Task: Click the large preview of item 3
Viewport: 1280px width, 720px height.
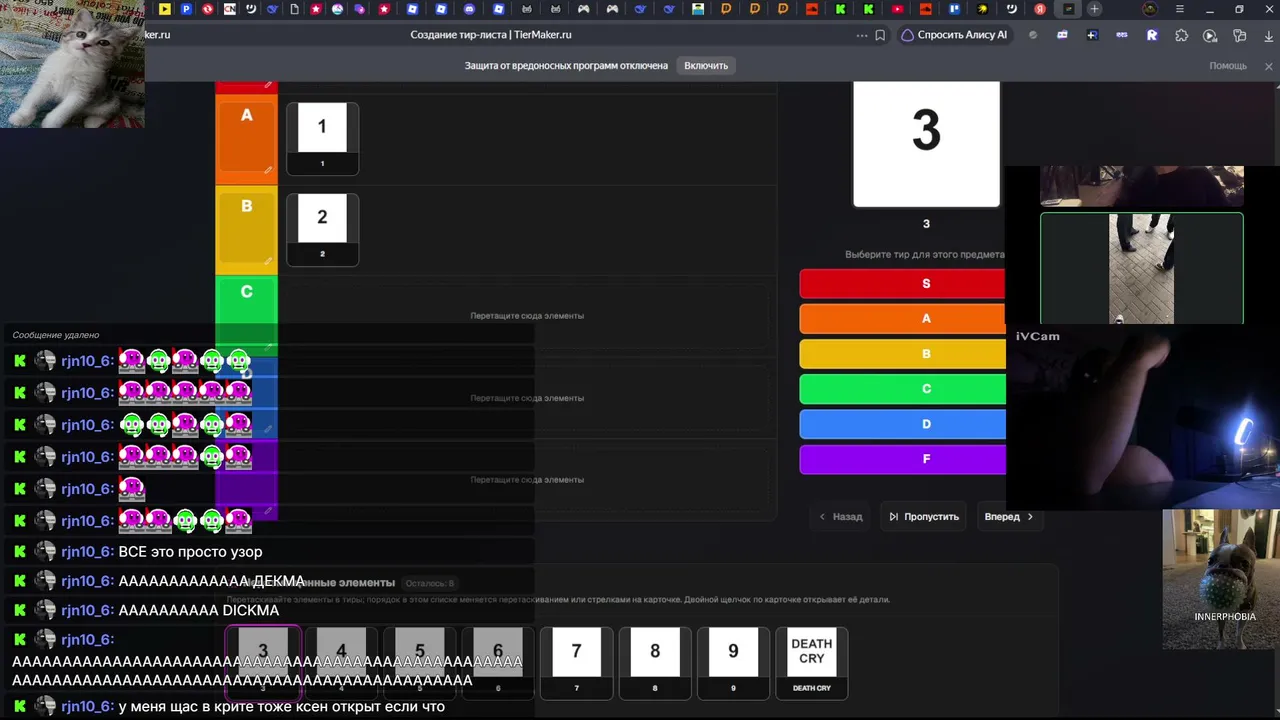Action: tap(926, 144)
